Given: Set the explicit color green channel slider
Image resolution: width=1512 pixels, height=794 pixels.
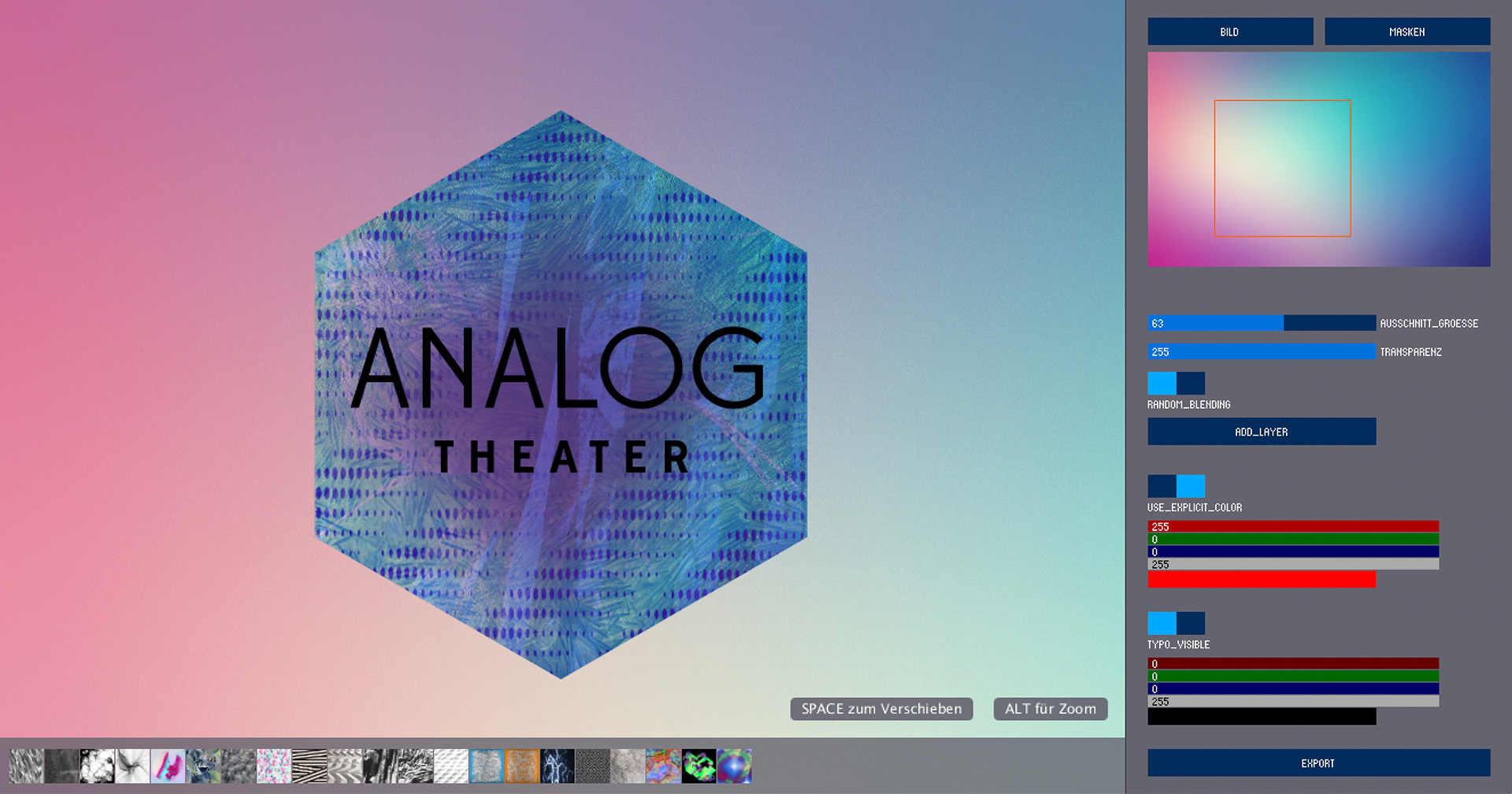Looking at the screenshot, I should click(1293, 539).
